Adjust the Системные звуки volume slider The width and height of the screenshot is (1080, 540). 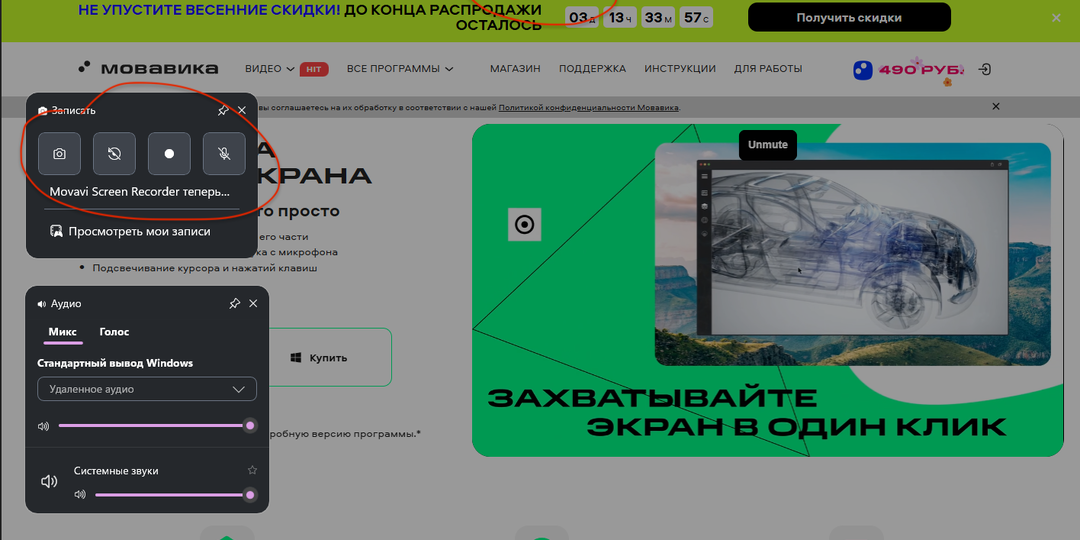[x=174, y=495]
